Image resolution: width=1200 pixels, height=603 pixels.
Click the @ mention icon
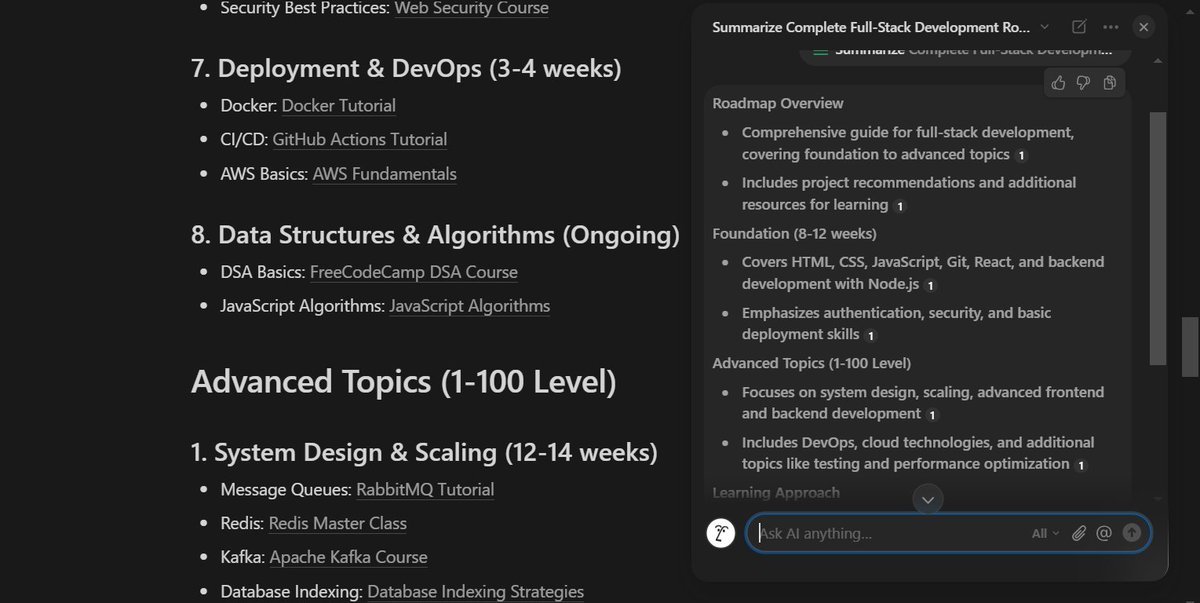pyautogui.click(x=1104, y=533)
